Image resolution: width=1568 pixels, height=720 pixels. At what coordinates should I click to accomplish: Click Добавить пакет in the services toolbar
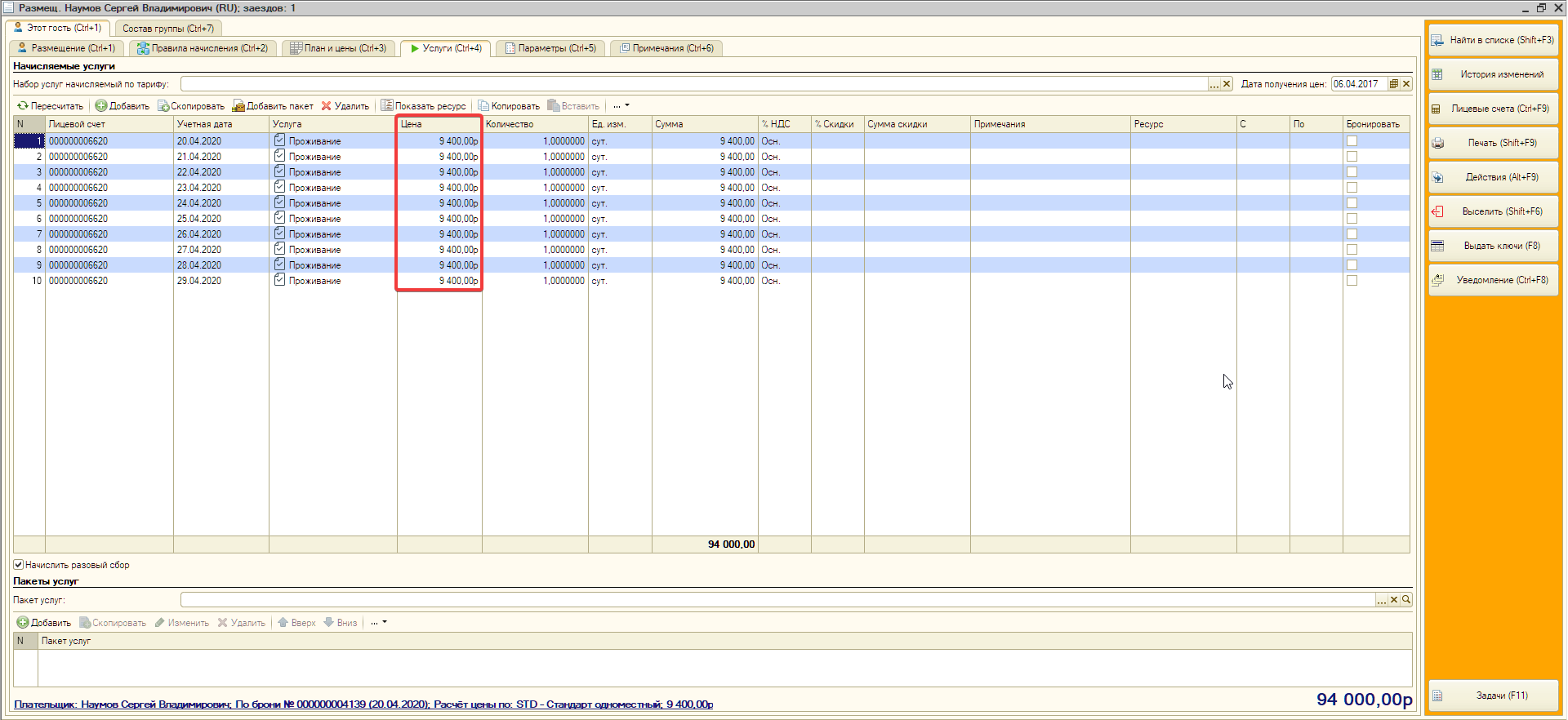[x=273, y=106]
